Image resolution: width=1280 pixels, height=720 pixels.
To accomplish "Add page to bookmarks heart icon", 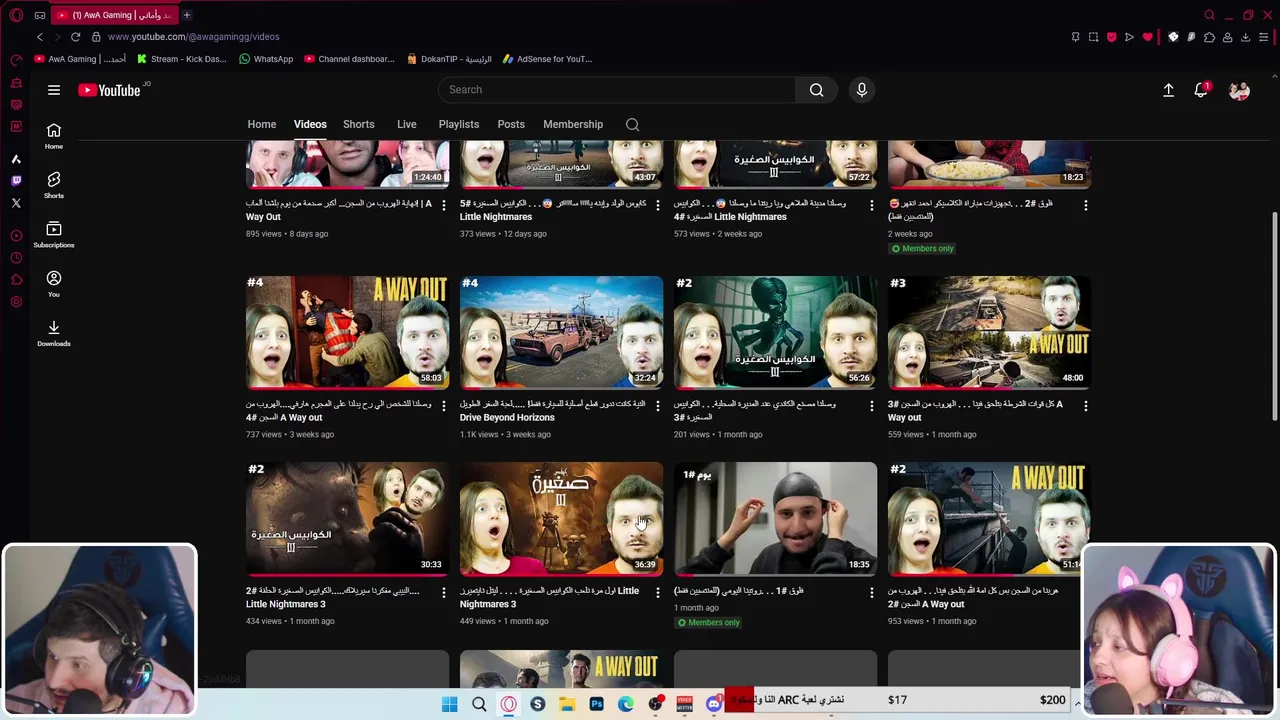I will coord(1147,37).
